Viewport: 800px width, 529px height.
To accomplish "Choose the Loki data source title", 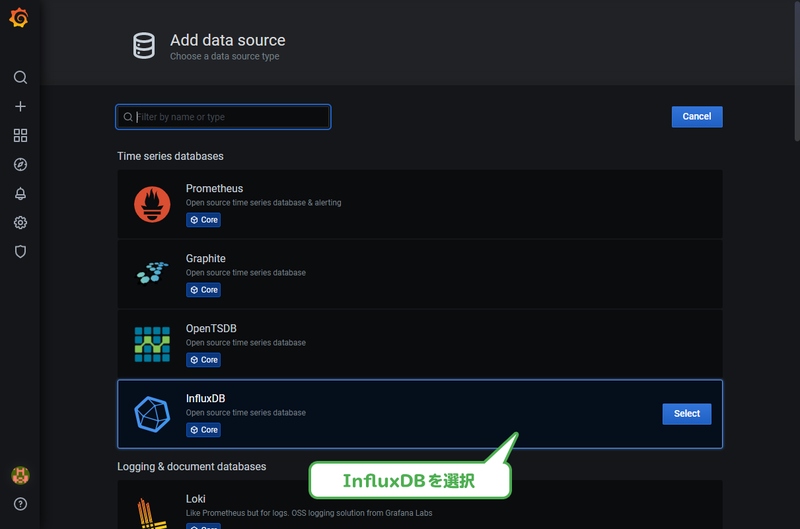I will pyautogui.click(x=195, y=498).
